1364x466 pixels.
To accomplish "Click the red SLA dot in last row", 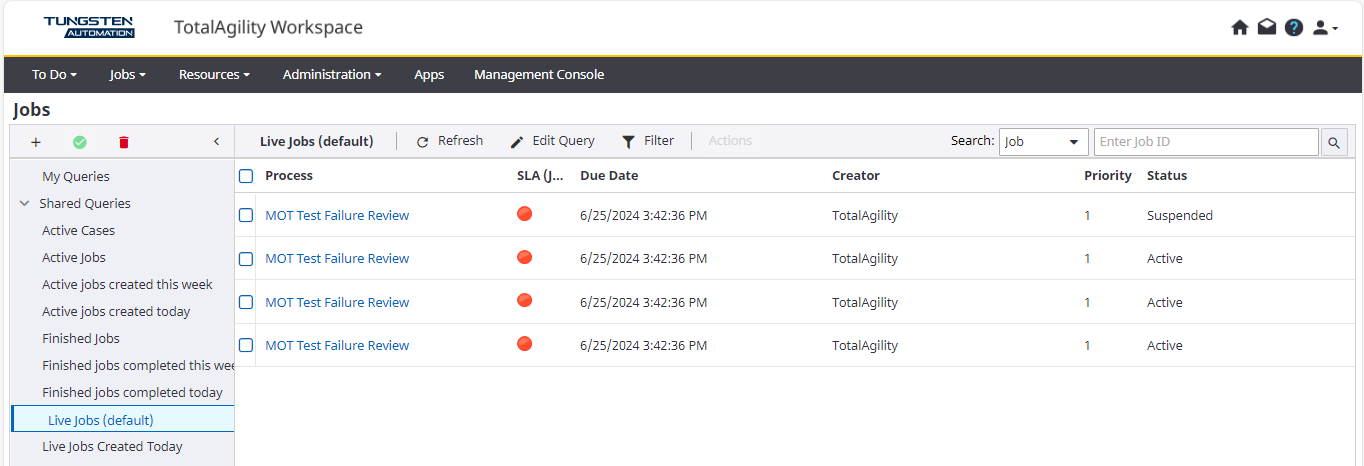I will pos(524,344).
